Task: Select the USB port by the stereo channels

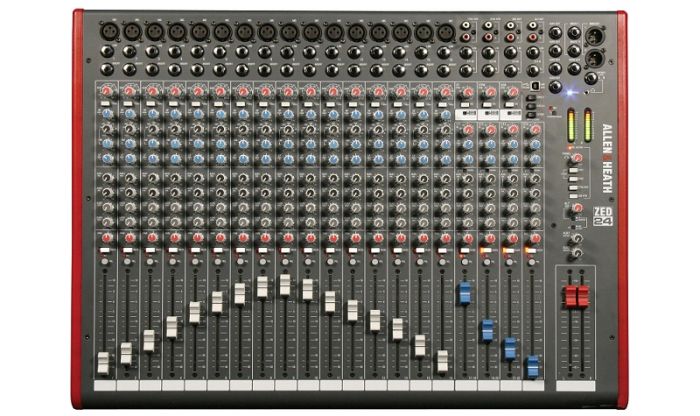Action: pyautogui.click(x=536, y=86)
